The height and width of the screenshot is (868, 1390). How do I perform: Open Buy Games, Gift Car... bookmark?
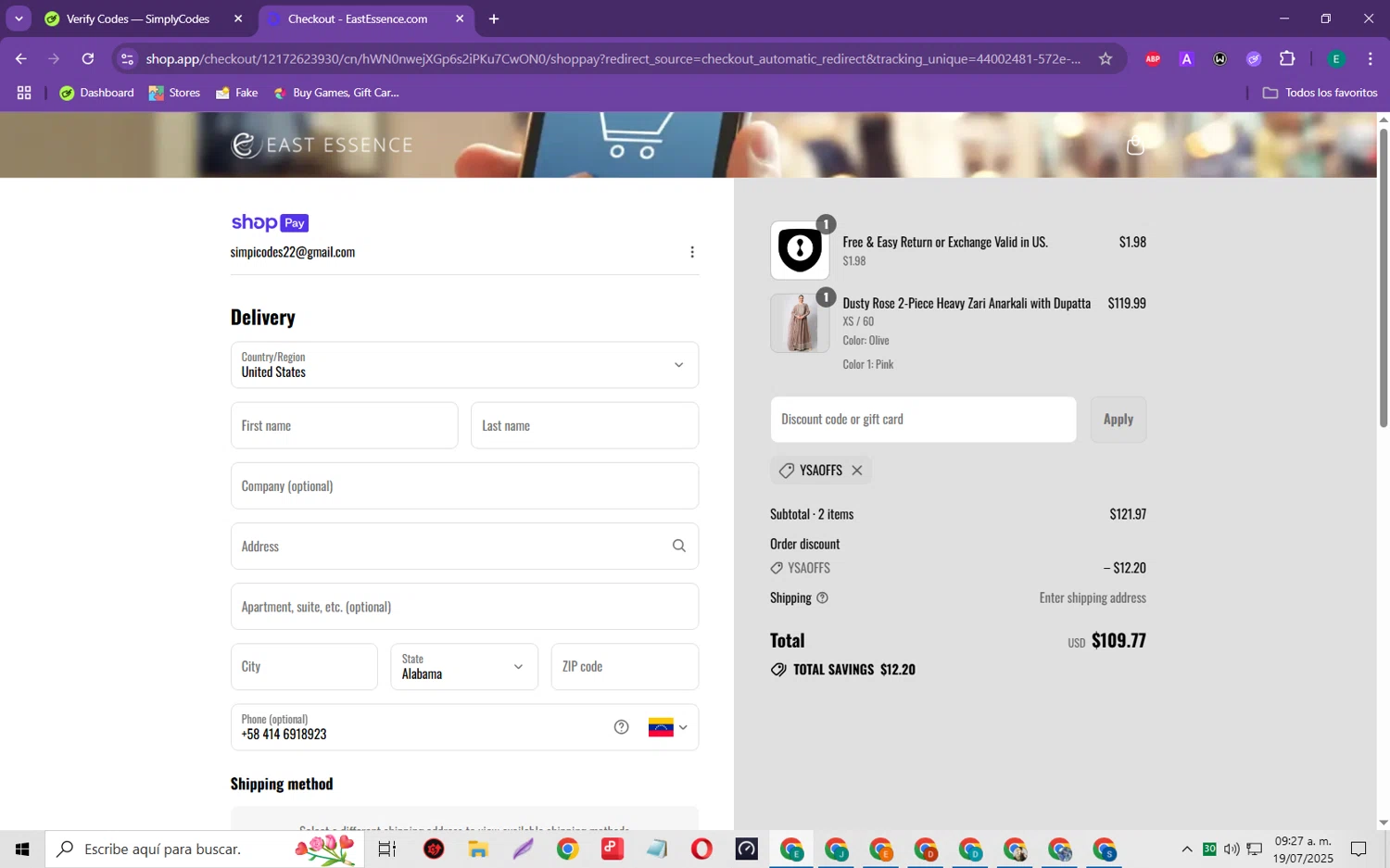point(335,93)
